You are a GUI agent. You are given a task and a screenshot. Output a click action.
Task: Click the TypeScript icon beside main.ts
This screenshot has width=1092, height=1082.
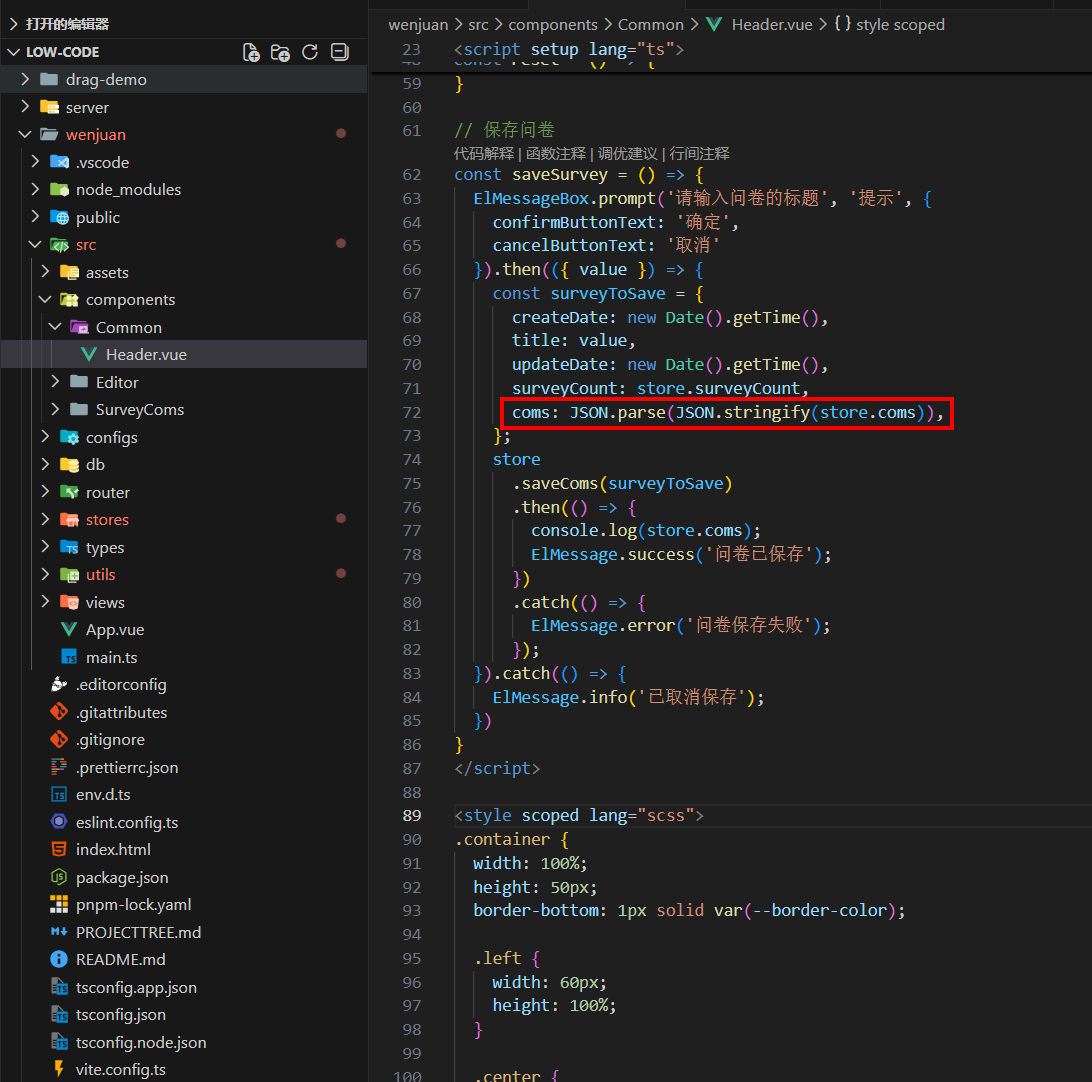click(69, 657)
